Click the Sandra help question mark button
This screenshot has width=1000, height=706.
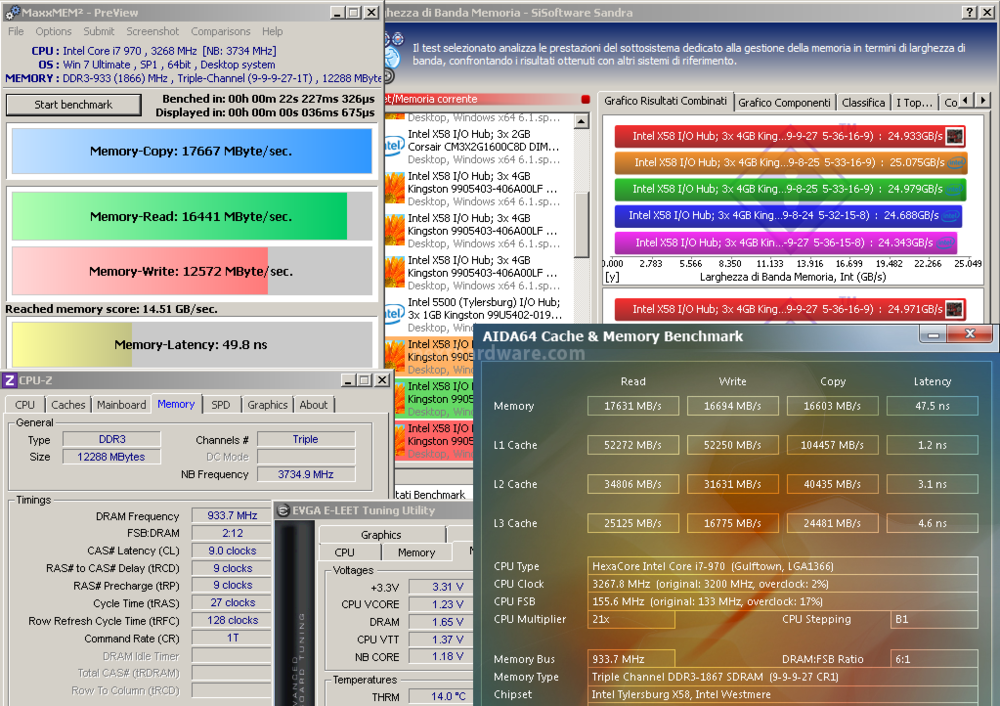coord(969,12)
